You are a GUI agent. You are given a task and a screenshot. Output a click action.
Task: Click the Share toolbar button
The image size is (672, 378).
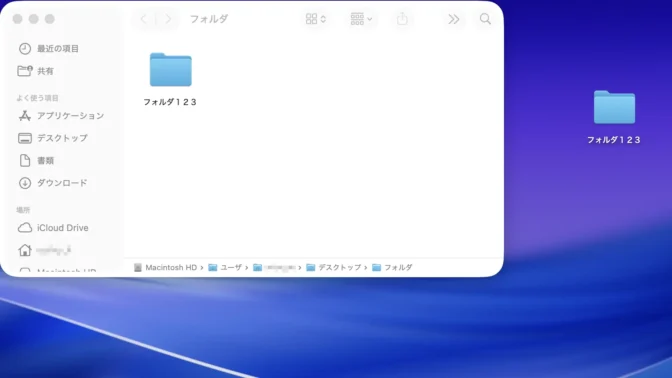click(x=402, y=19)
